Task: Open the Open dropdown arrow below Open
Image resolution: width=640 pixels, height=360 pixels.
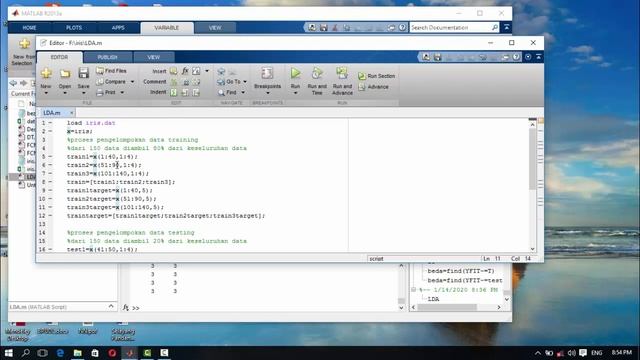Action: (65, 93)
